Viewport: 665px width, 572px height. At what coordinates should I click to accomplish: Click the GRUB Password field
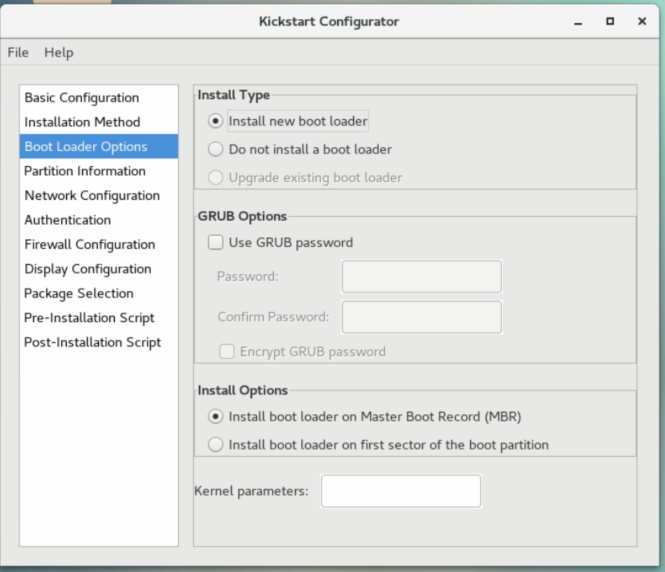(x=422, y=276)
